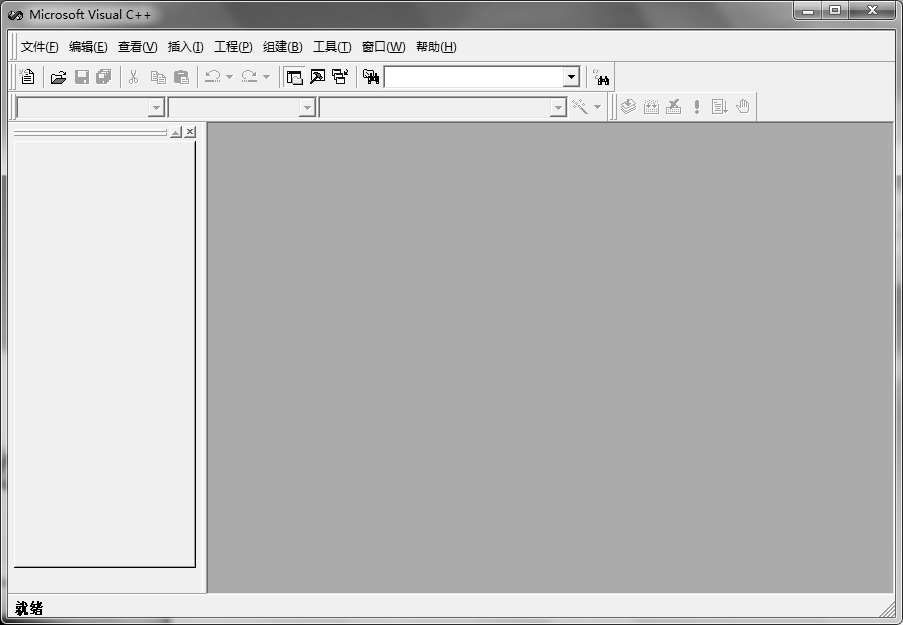Toggle the Workspace window icon
The height and width of the screenshot is (625, 903).
point(294,77)
